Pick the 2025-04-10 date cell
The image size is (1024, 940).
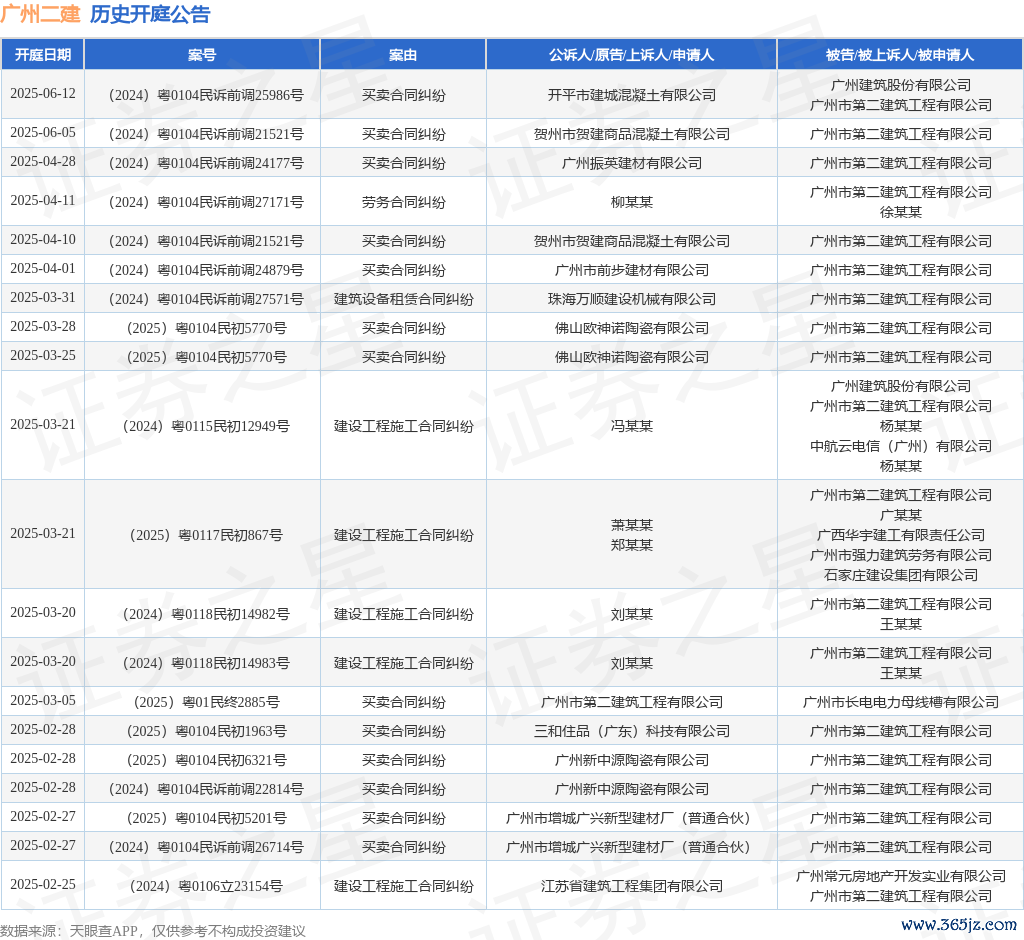point(43,240)
